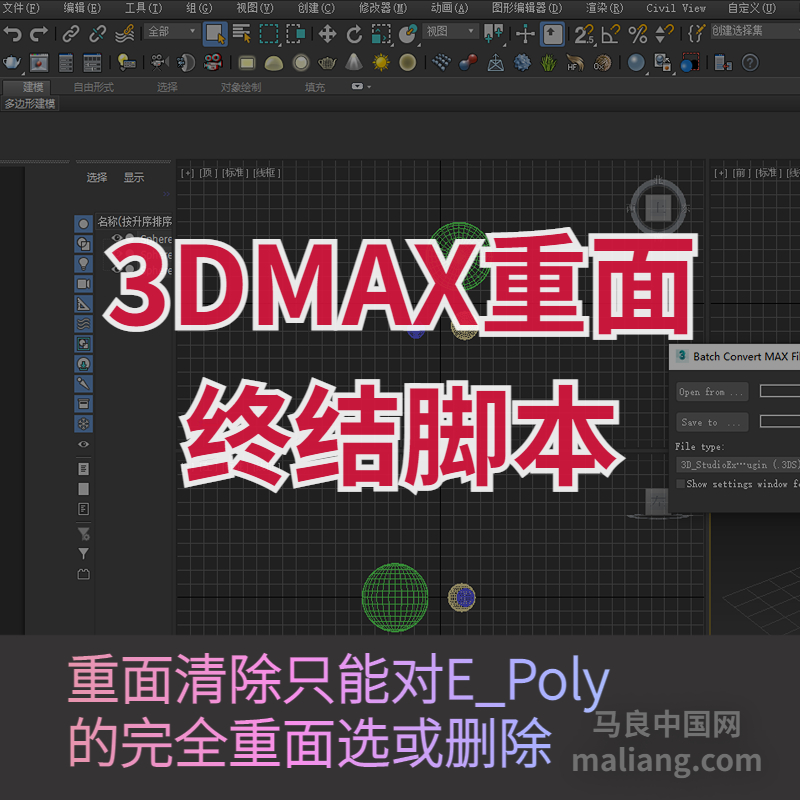This screenshot has height=800, width=800.
Task: Expand the 多边形建模 panel
Action: point(30,104)
